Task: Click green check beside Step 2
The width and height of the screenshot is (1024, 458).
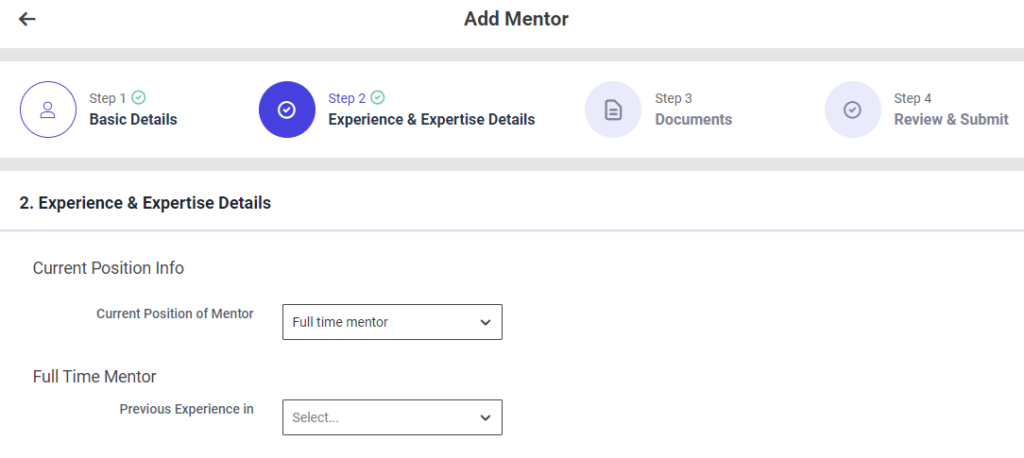Action: [377, 98]
